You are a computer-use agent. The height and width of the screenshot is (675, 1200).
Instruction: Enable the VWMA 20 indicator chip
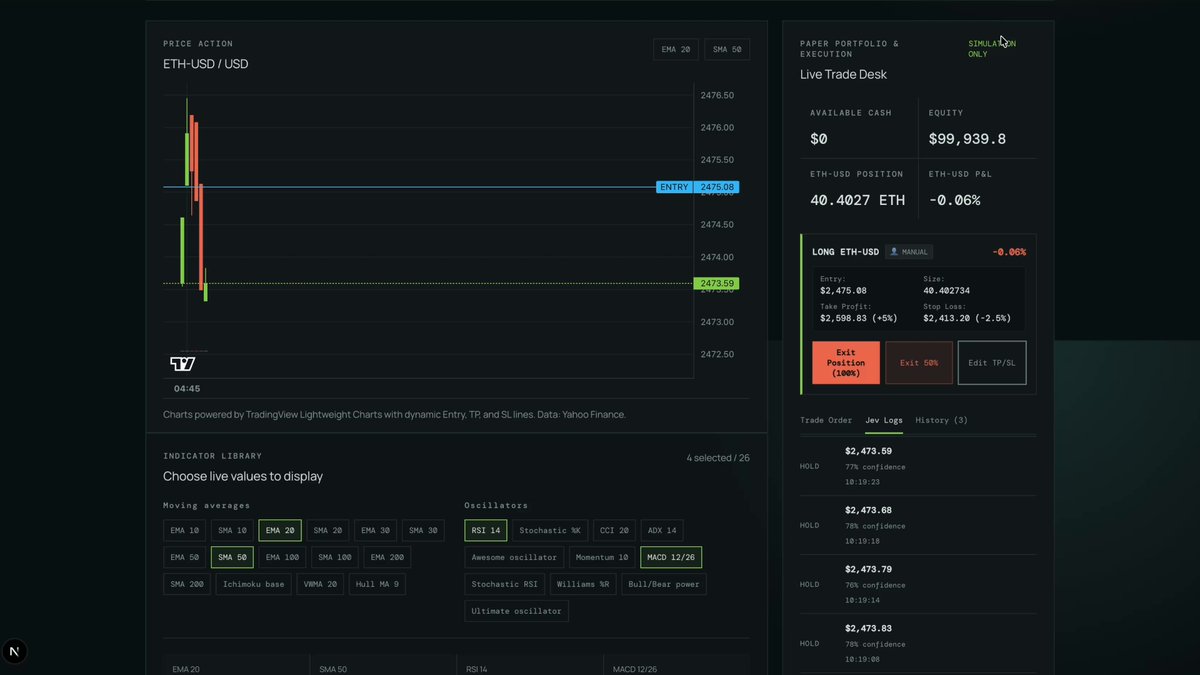coord(321,584)
